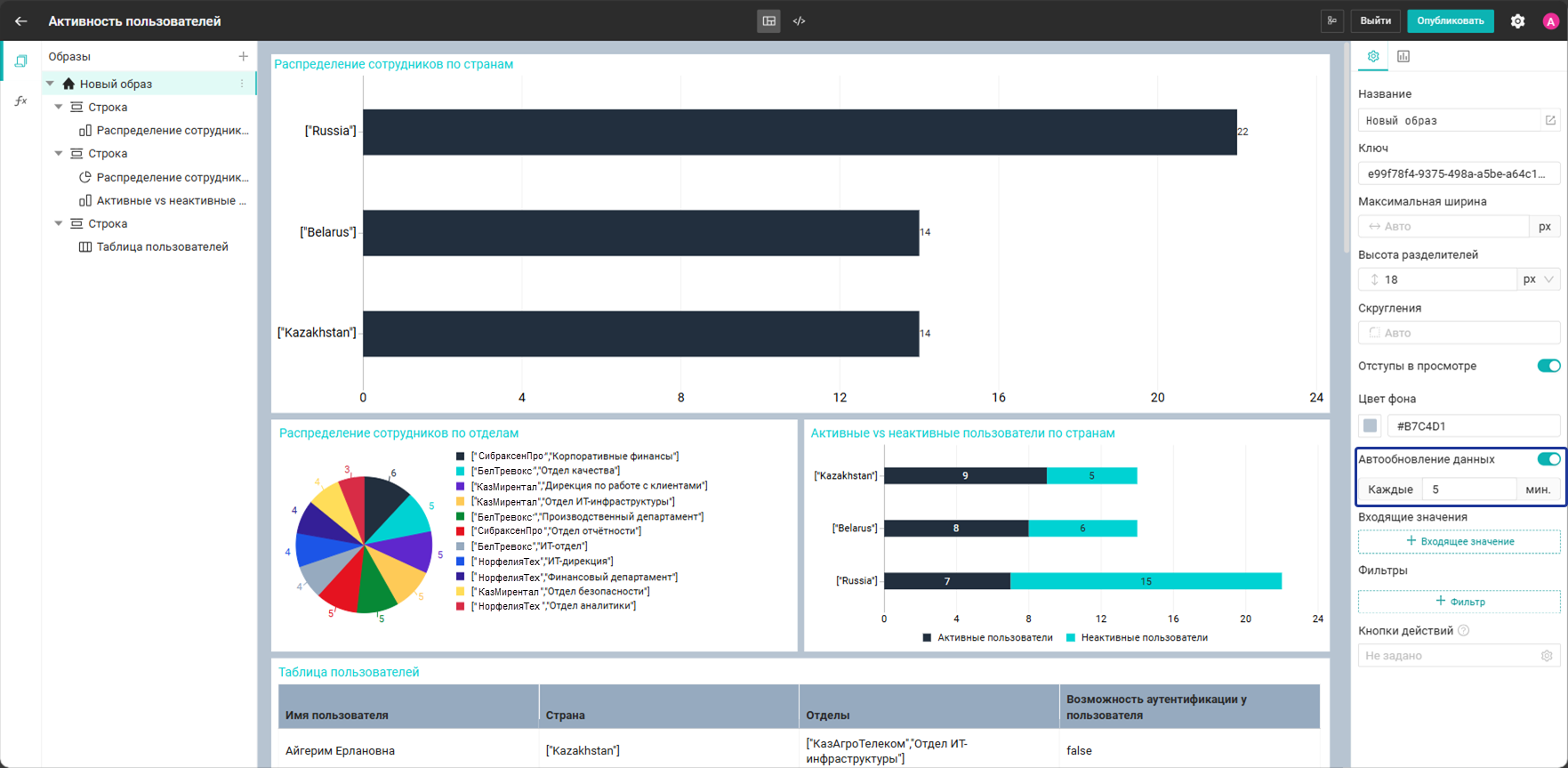Collapse the Новый образ tree node

[51, 84]
